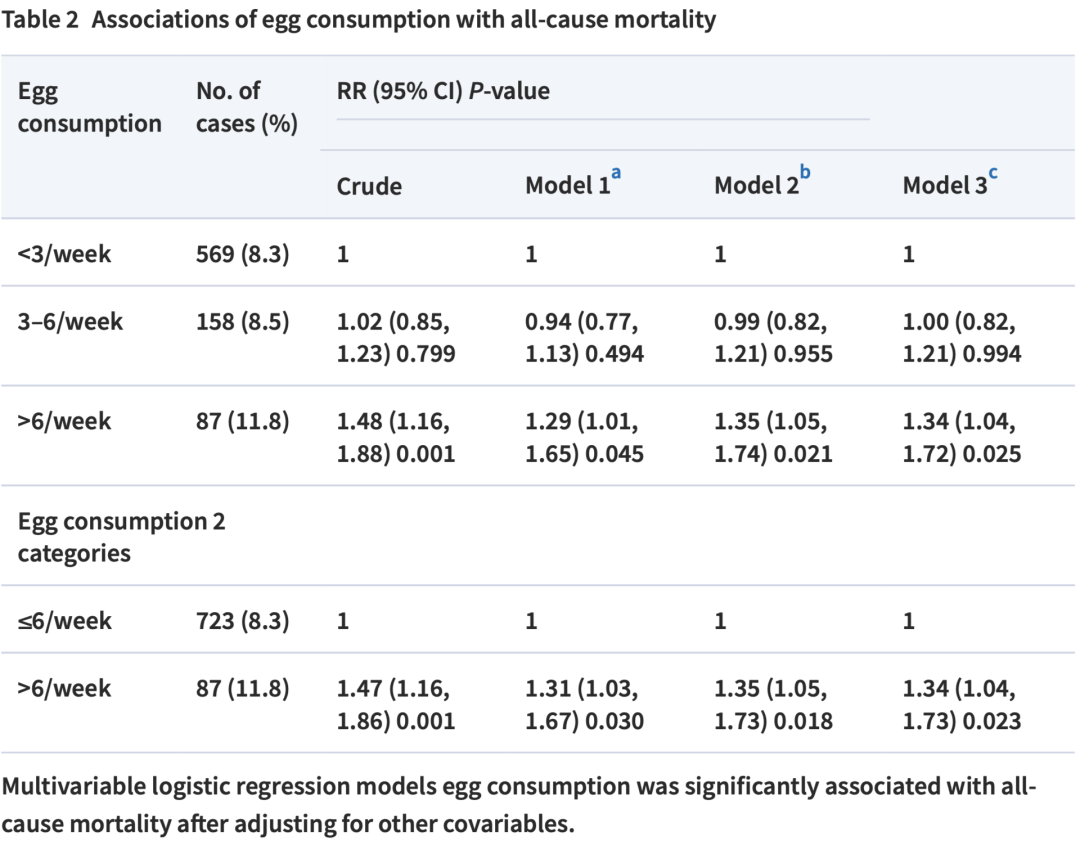Click the Egg consumption 2 categories subheading

click(121, 537)
